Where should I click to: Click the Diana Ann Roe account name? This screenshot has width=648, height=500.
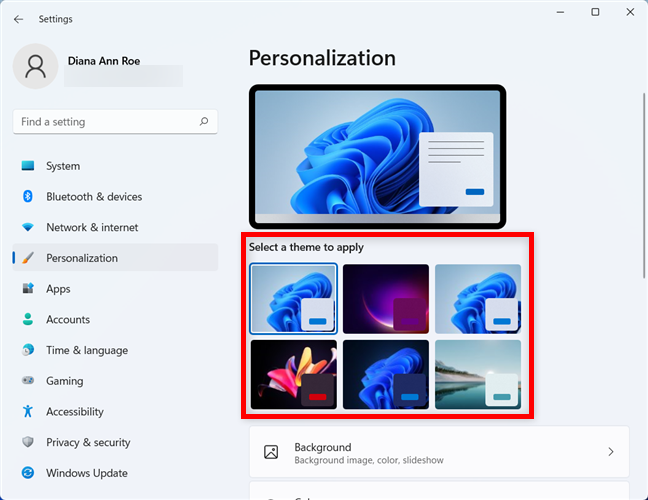tap(104, 61)
